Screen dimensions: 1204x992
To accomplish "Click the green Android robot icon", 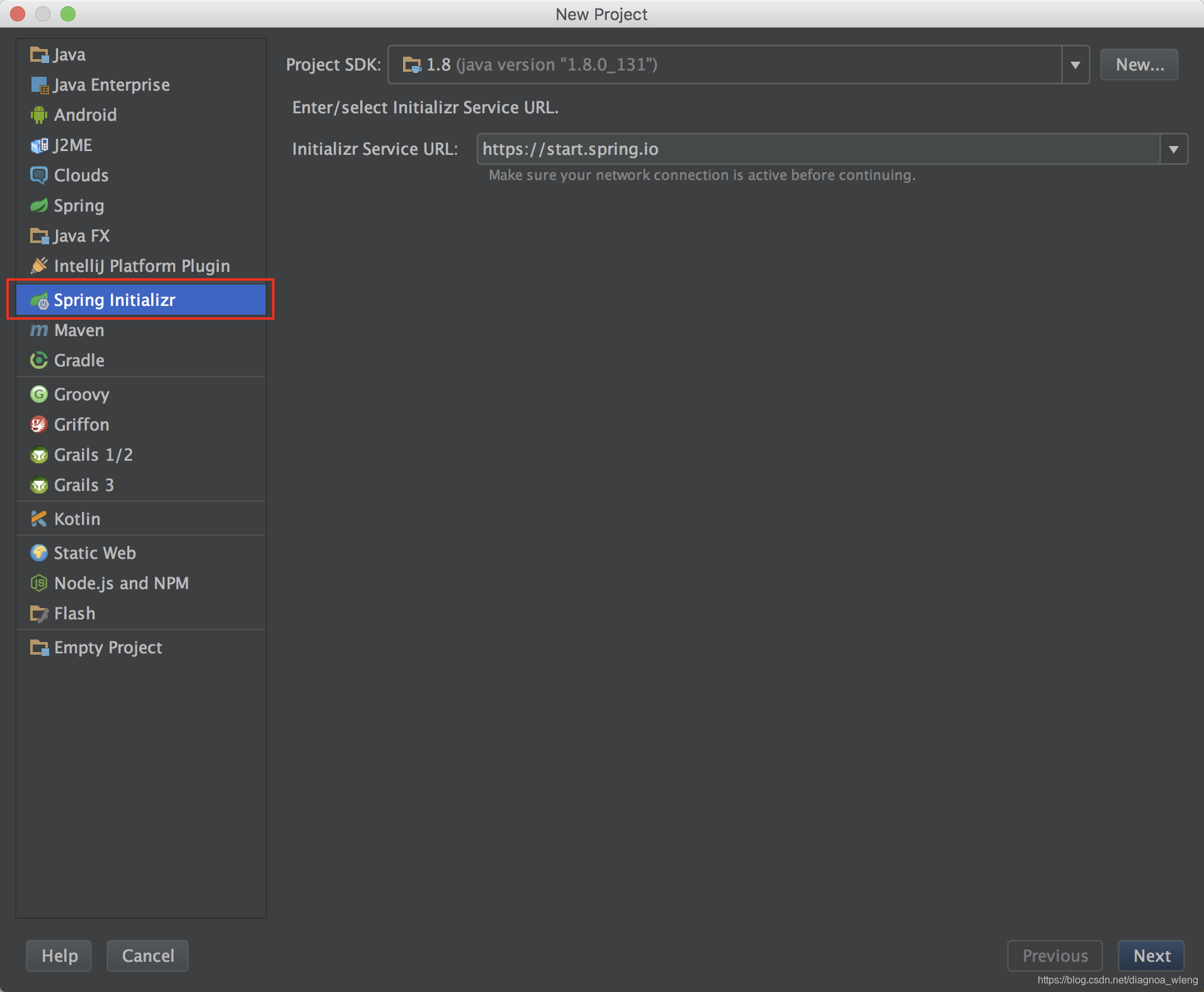I will coord(39,115).
